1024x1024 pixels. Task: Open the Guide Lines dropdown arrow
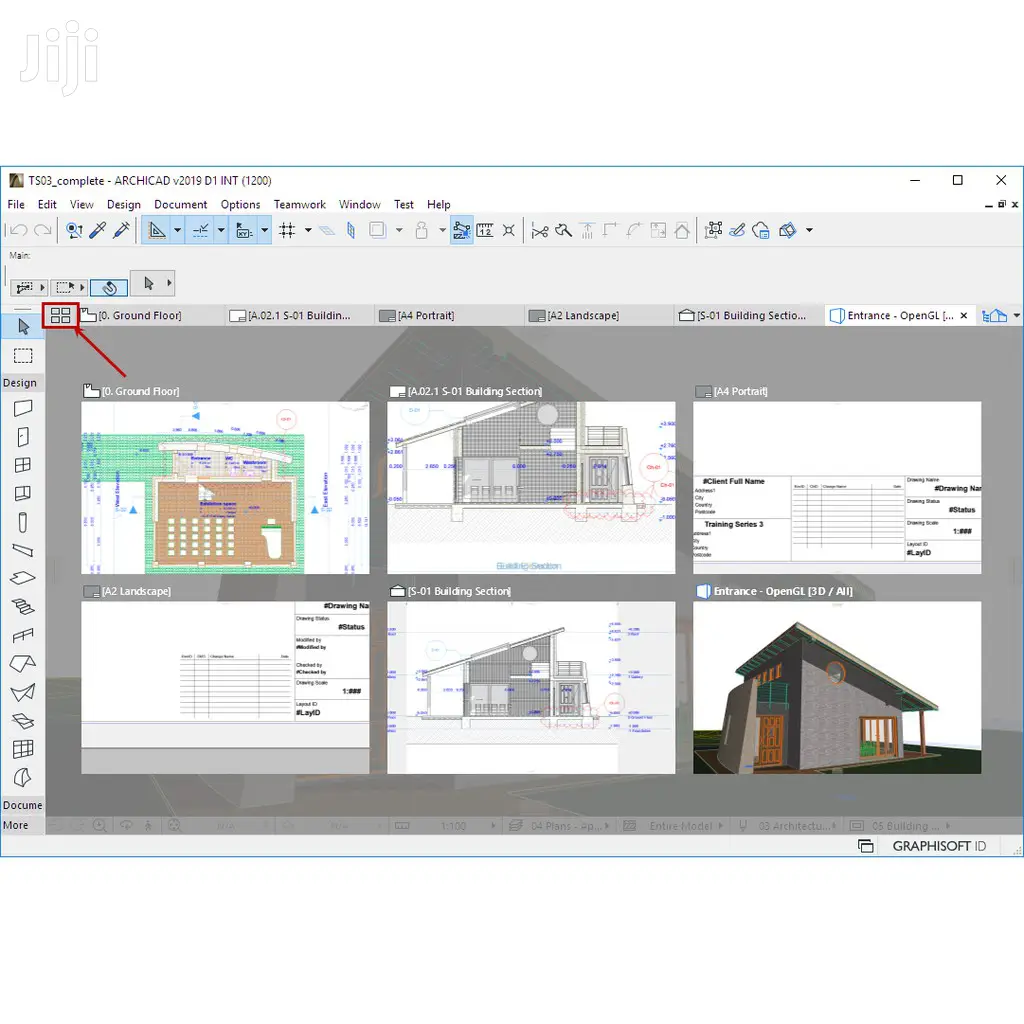[x=177, y=230]
